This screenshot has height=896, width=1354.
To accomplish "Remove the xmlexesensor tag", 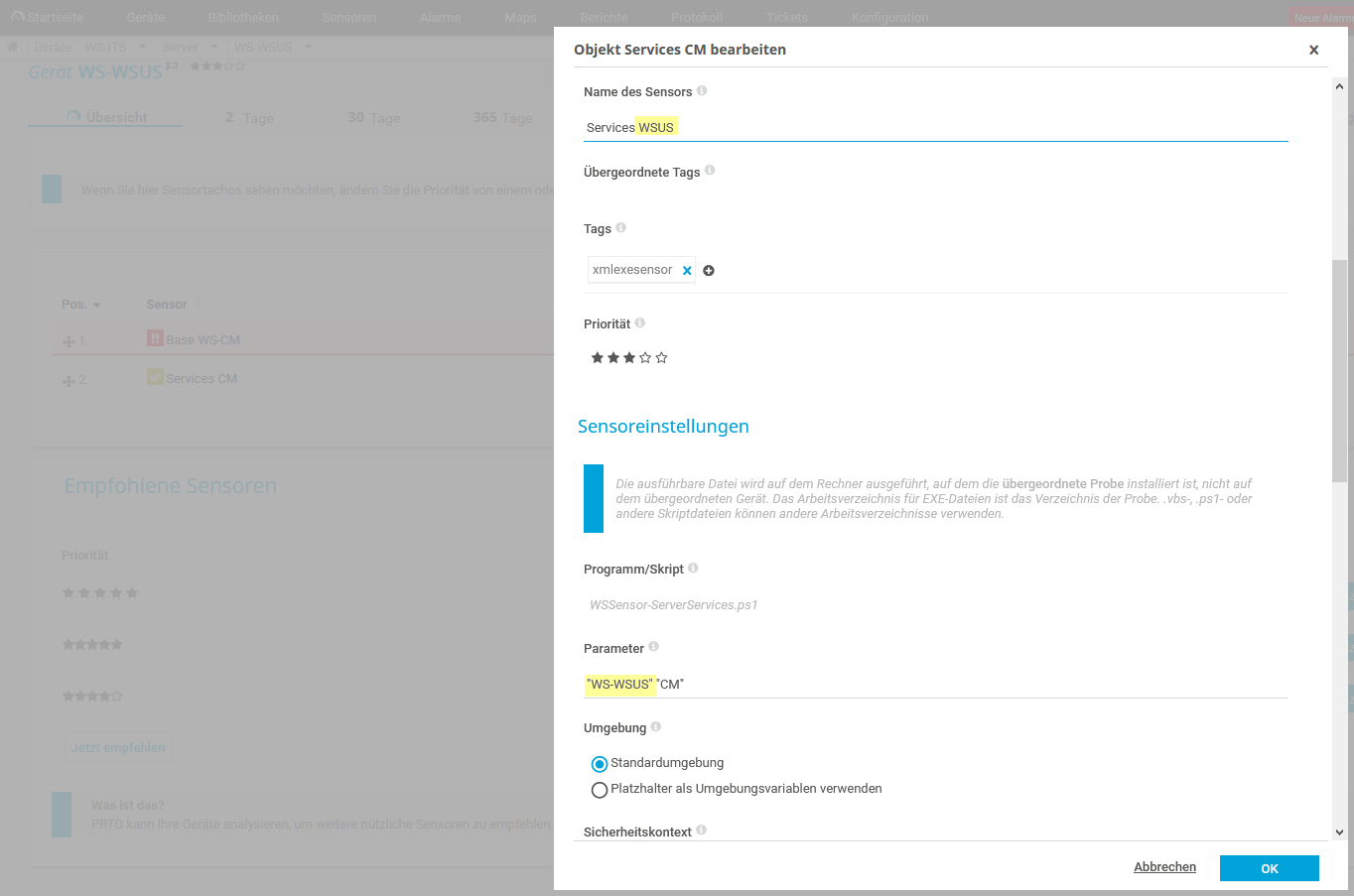I will (x=687, y=270).
